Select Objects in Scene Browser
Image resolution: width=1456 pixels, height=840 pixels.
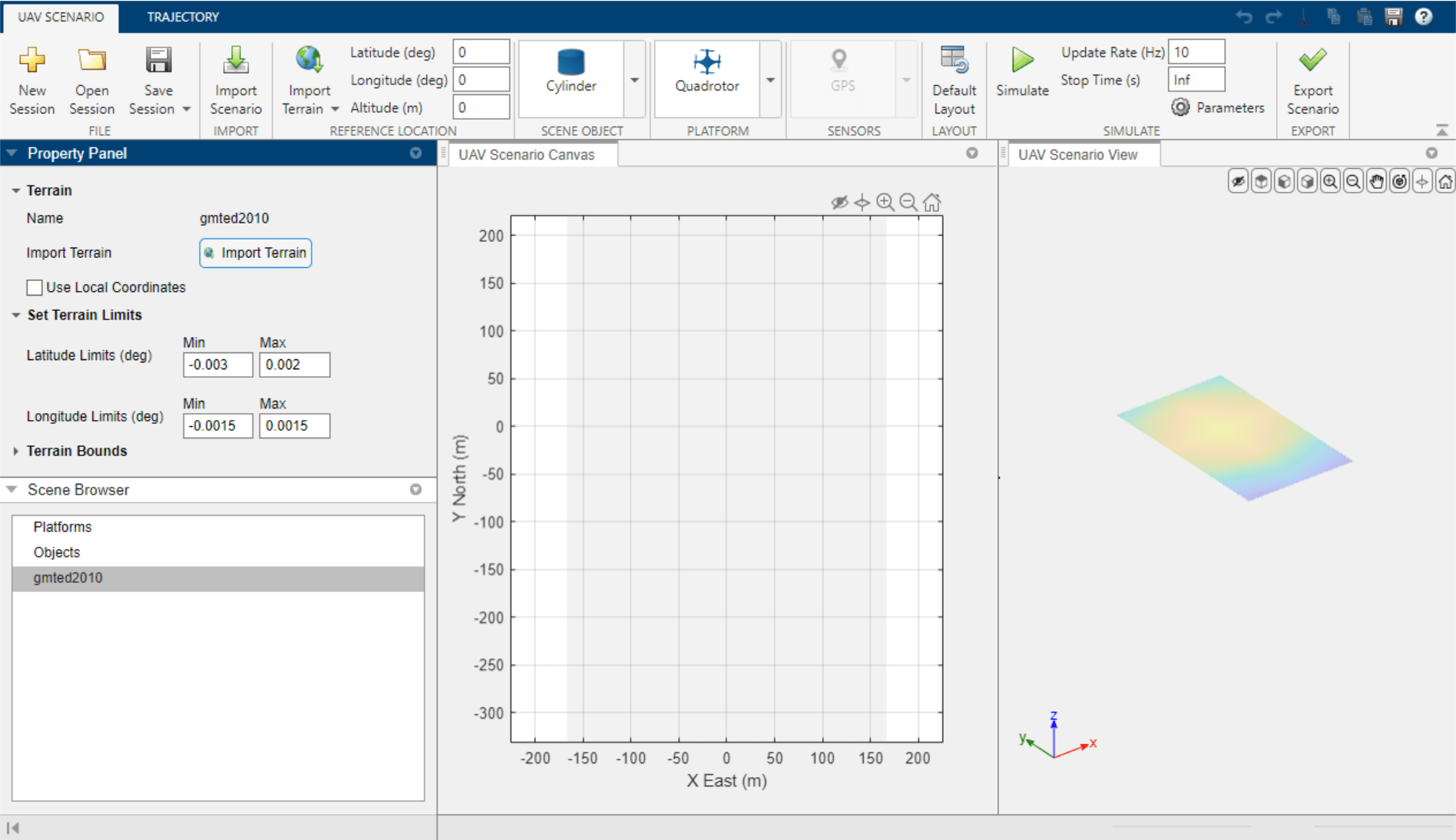(x=218, y=552)
